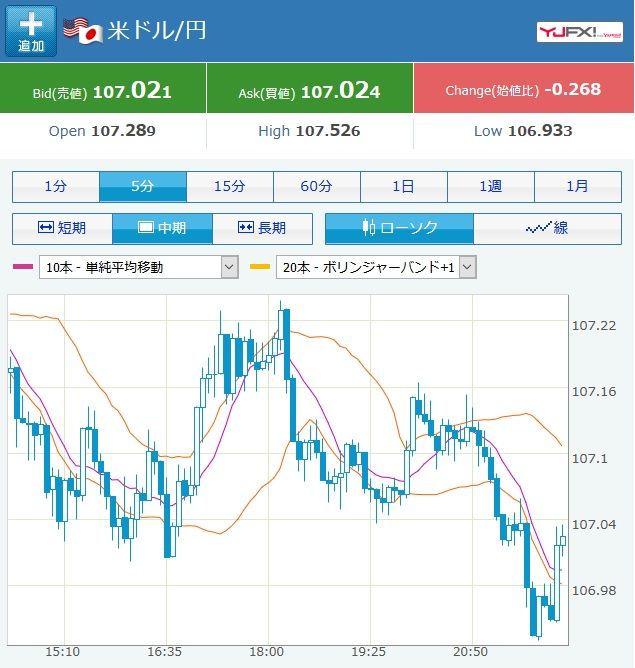Click the 米ドル/円 pair title
This screenshot has height=668, width=635.
pos(157,31)
